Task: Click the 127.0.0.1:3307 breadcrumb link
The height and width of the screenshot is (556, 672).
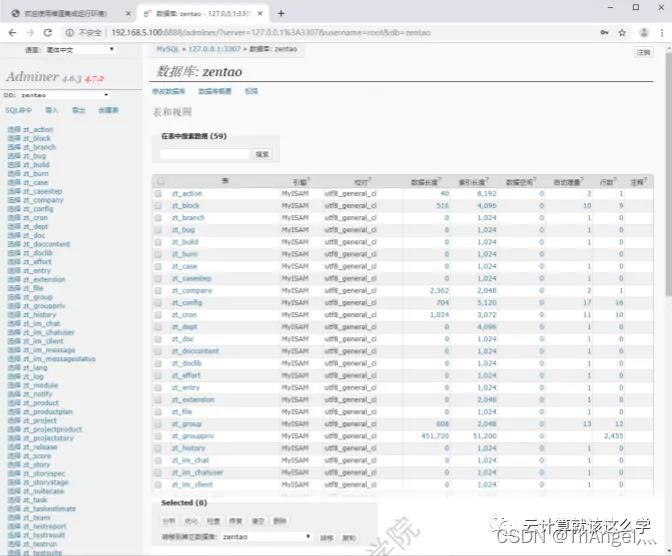Action: coord(214,49)
